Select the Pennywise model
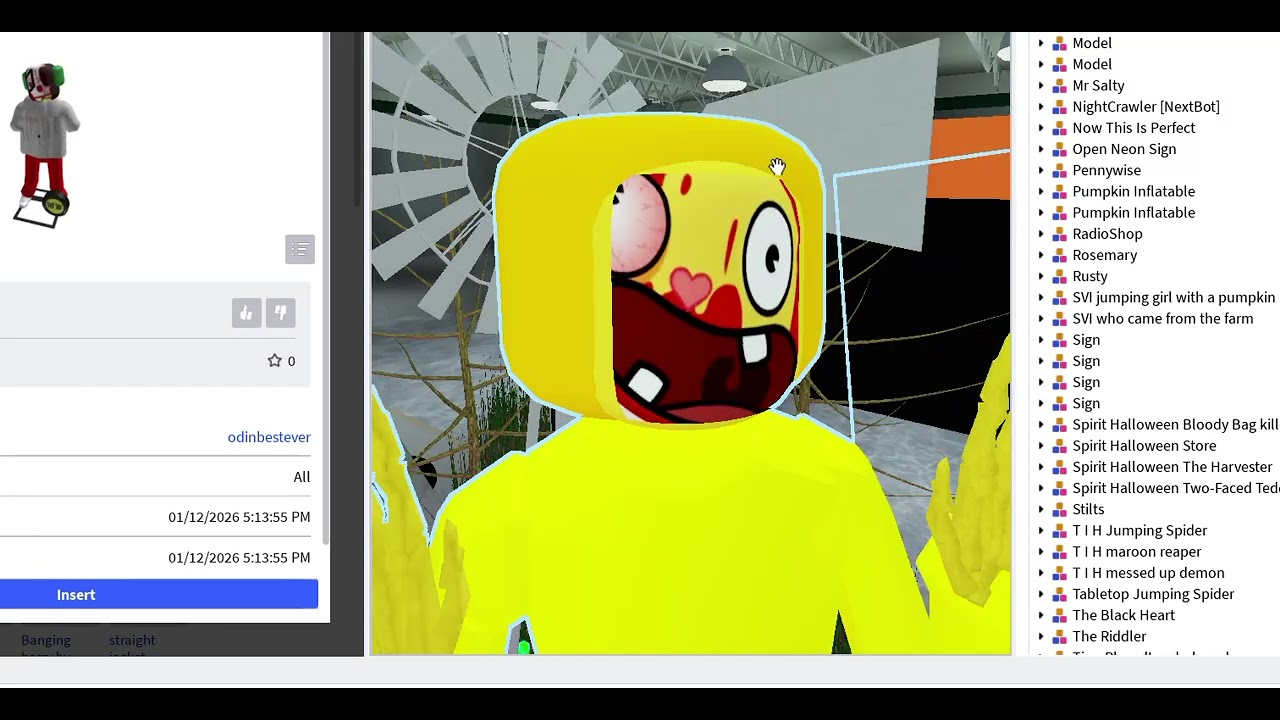 1106,171
